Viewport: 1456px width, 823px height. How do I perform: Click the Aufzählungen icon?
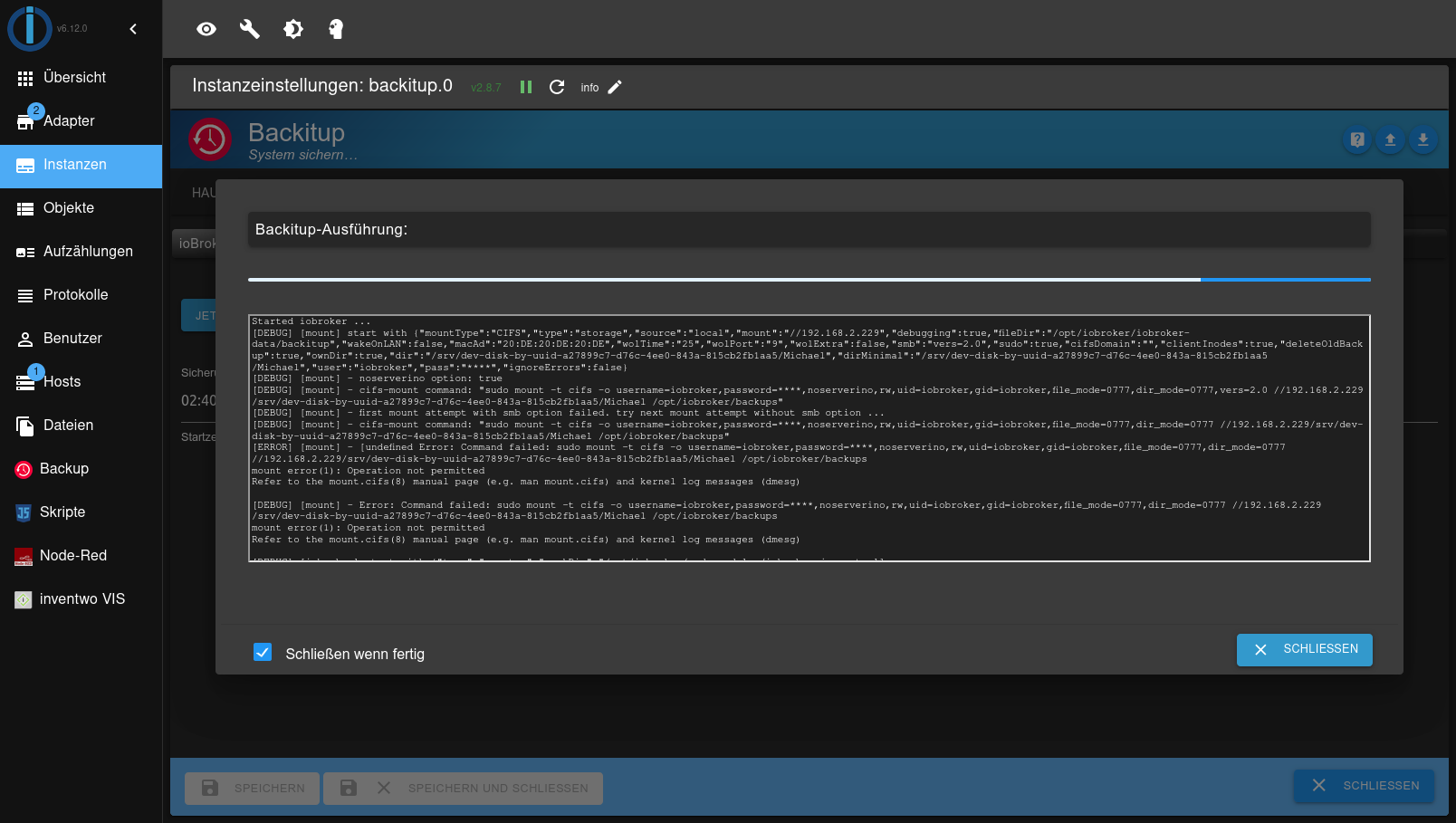pos(25,253)
